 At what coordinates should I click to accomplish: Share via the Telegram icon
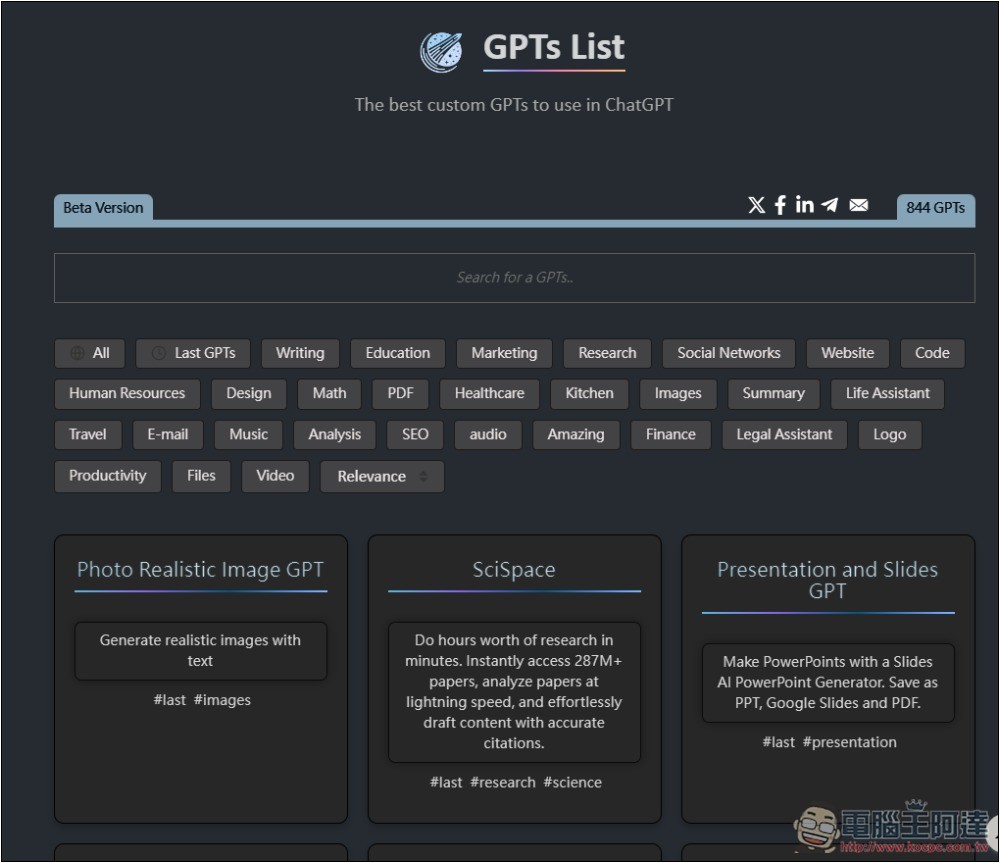tap(830, 205)
